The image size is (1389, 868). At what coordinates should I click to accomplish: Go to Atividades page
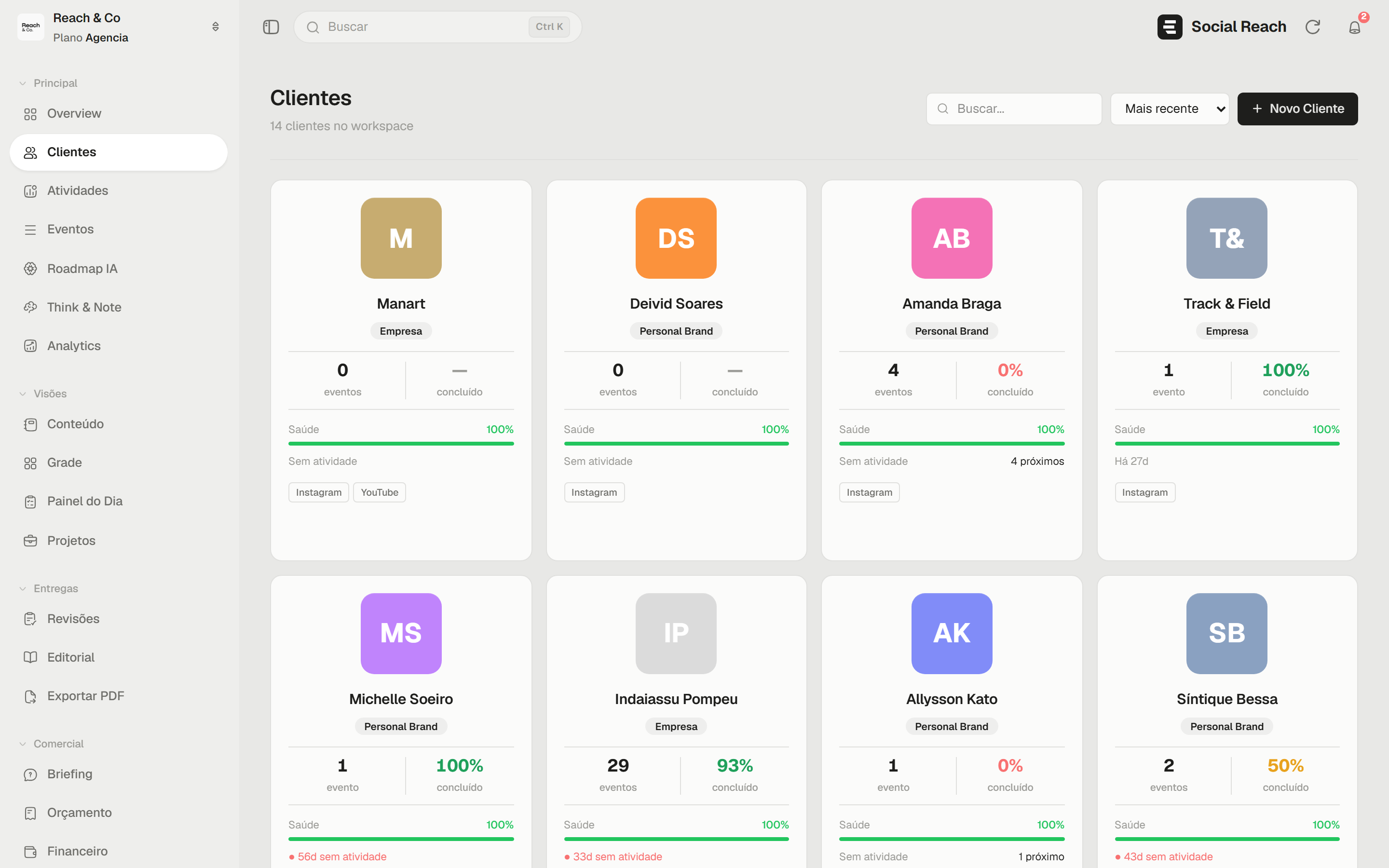pyautogui.click(x=119, y=190)
